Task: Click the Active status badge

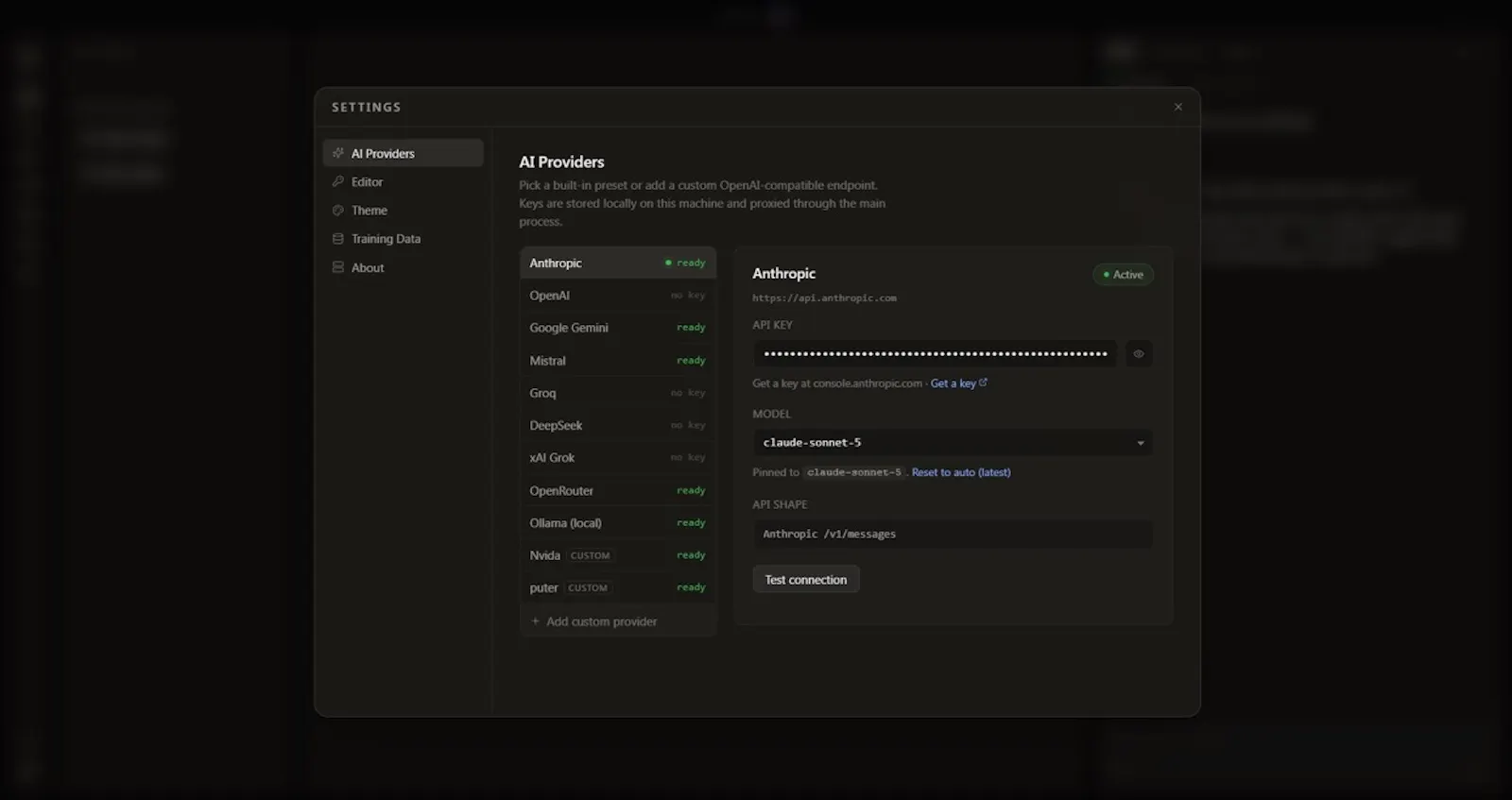Action: pyautogui.click(x=1124, y=275)
